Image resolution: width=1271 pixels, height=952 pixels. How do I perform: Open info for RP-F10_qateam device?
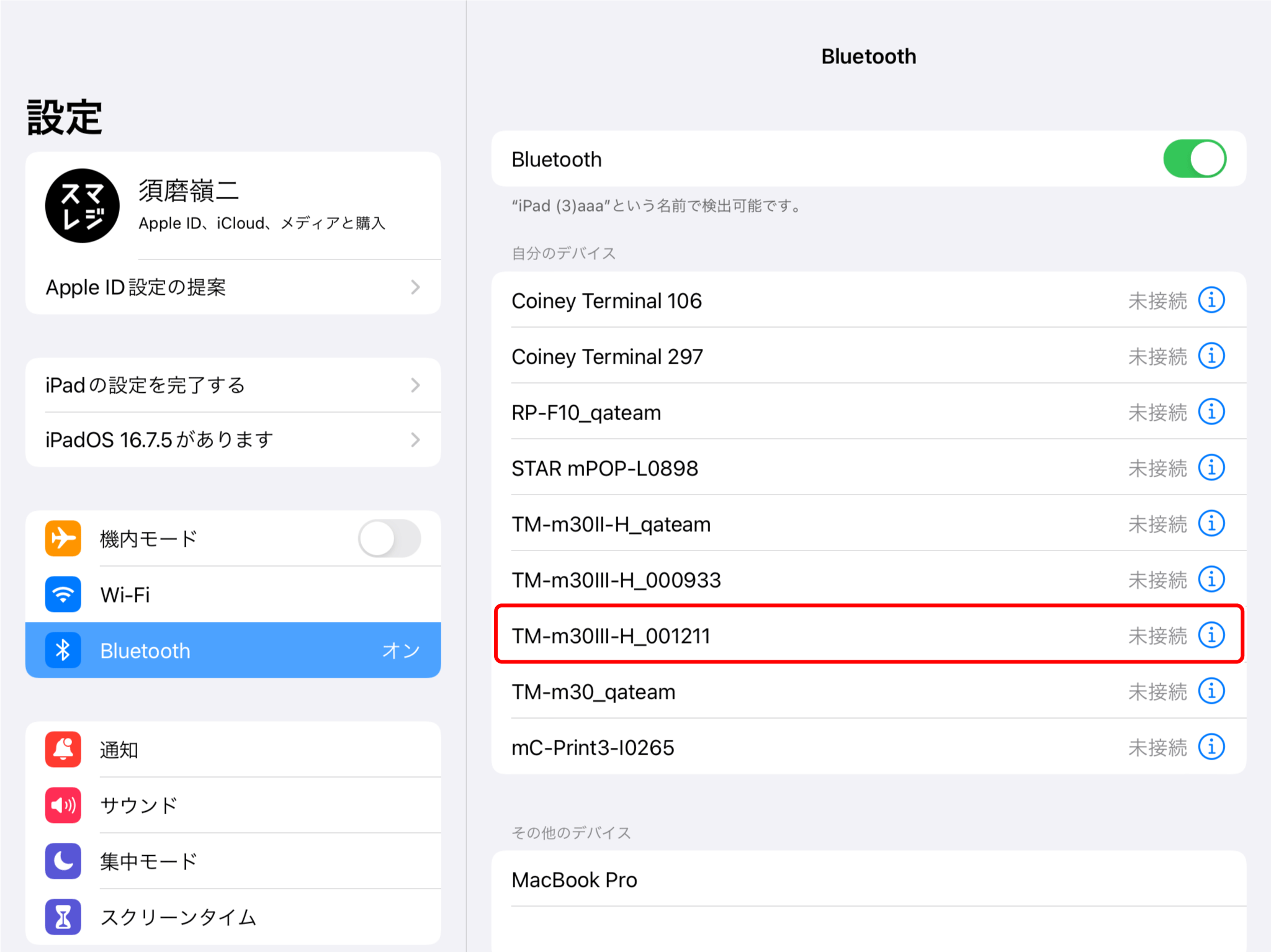(1211, 412)
